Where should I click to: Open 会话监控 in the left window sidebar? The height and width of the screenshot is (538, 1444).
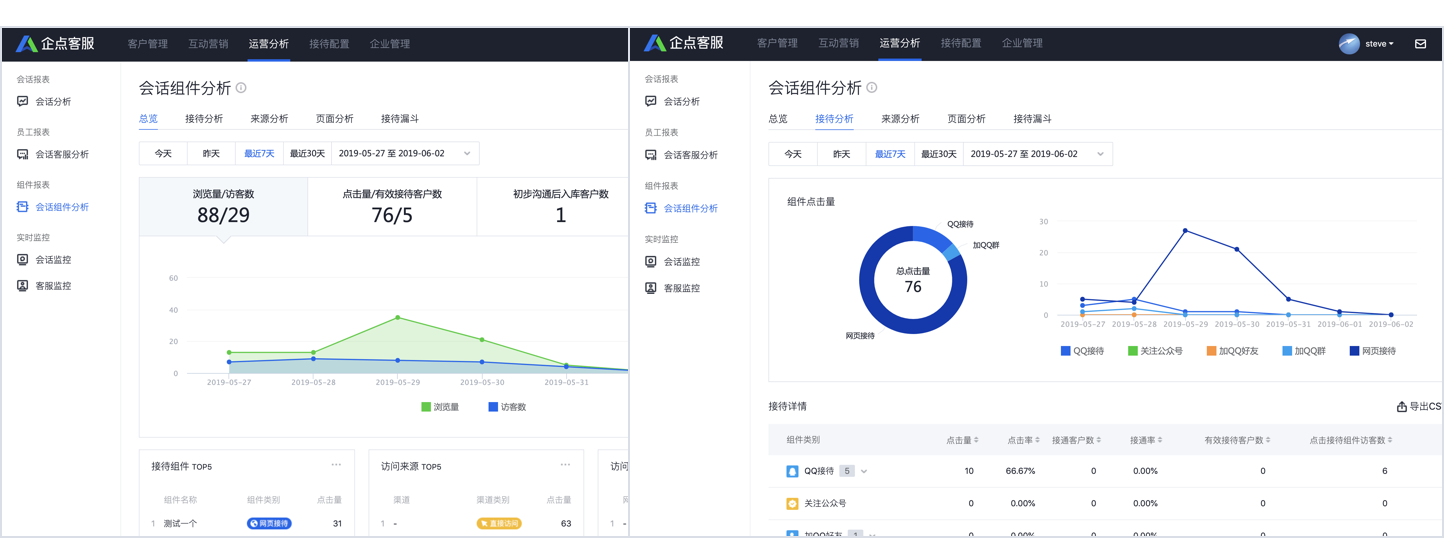(44, 260)
